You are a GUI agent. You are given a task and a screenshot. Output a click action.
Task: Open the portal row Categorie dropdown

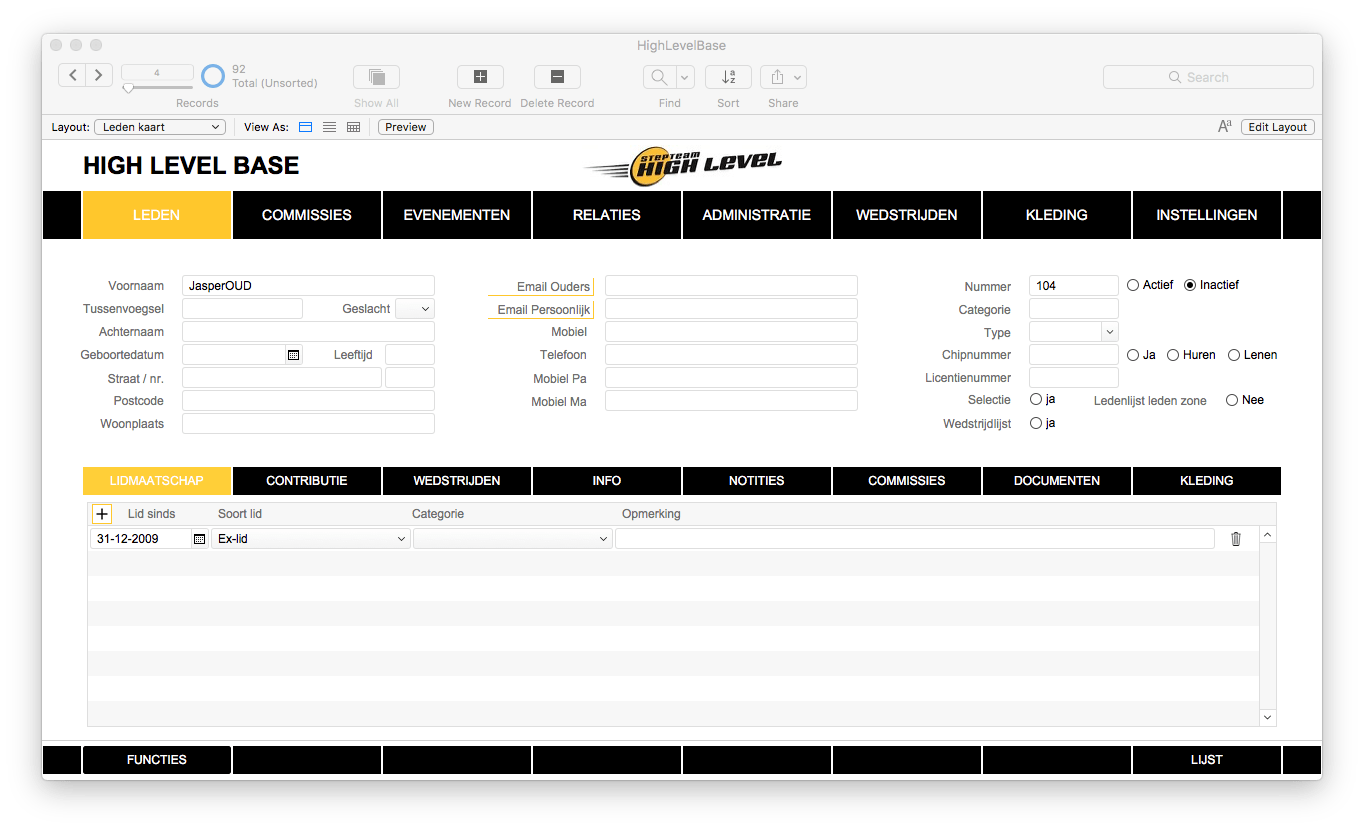pos(513,539)
